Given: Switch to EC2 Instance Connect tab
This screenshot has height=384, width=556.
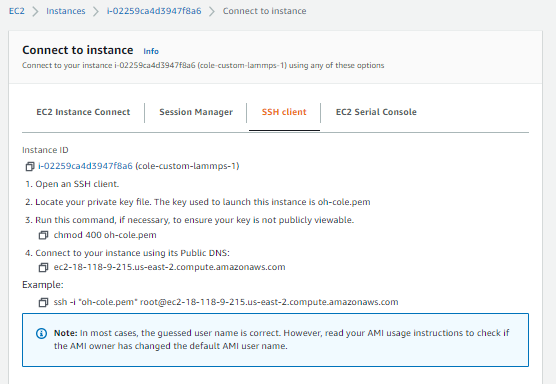Looking at the screenshot, I should [x=83, y=112].
